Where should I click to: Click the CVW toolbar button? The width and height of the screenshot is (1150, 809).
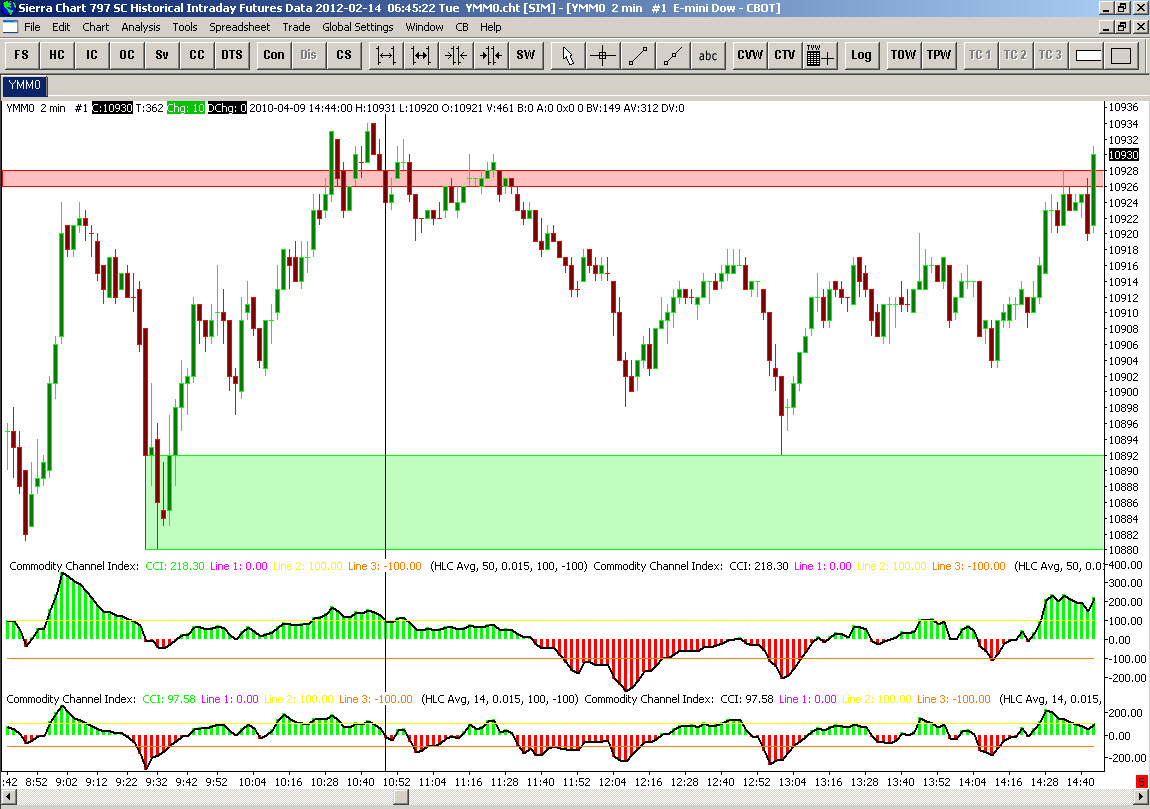[750, 55]
